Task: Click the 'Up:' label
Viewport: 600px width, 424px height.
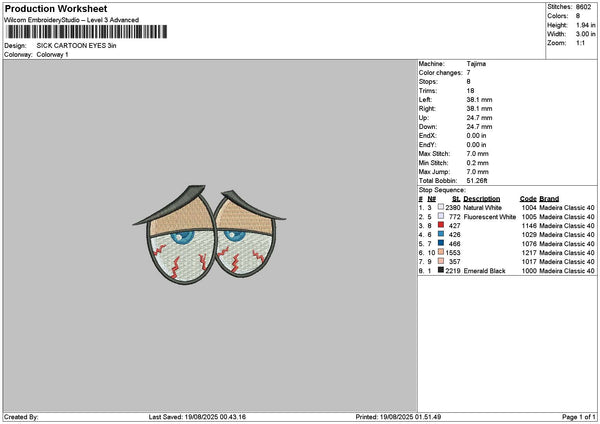Action: pyautogui.click(x=424, y=118)
